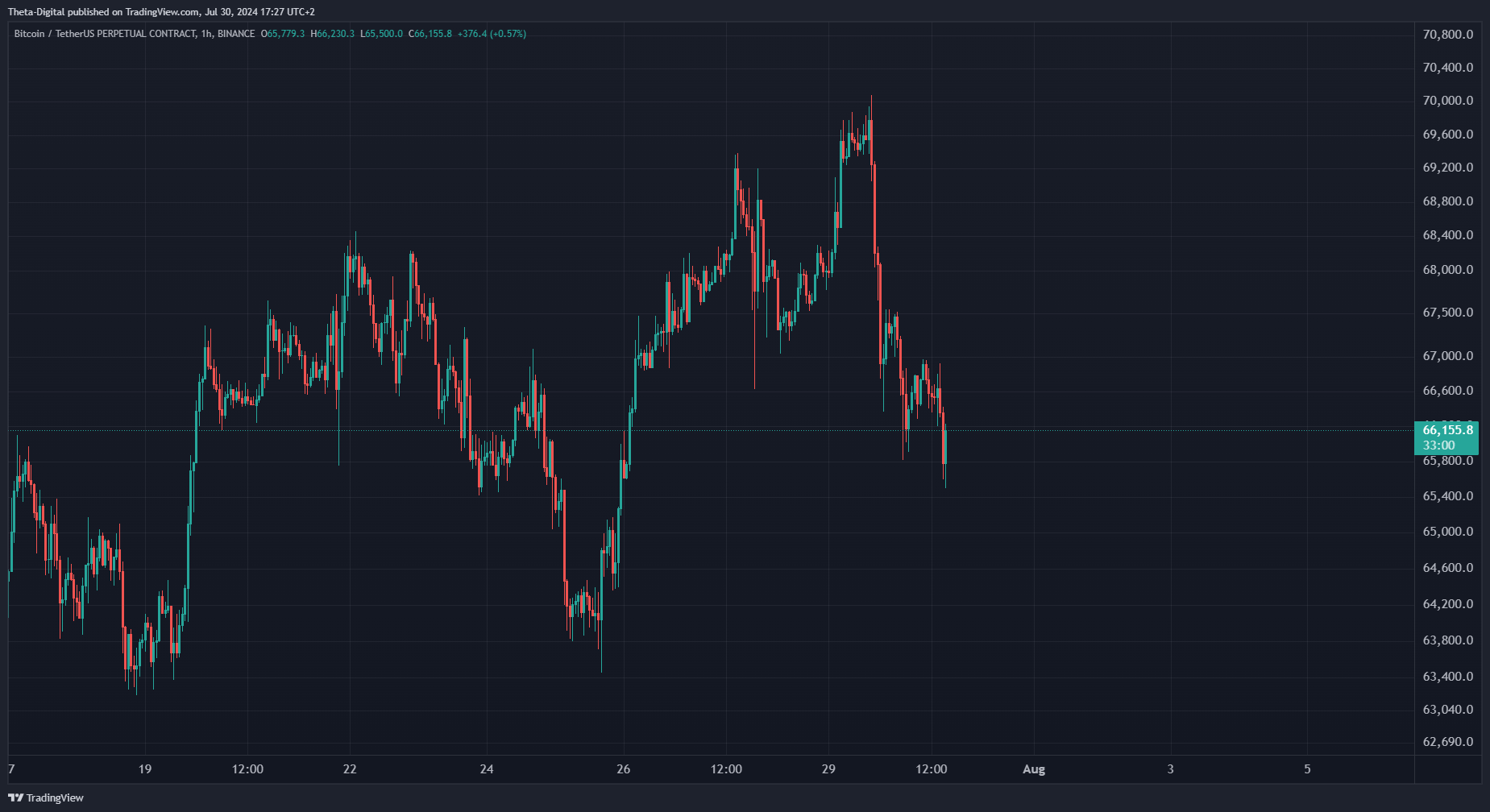Click the 'Theta-Digital published on TradingView.com' header
This screenshot has width=1490, height=812.
coord(103,11)
